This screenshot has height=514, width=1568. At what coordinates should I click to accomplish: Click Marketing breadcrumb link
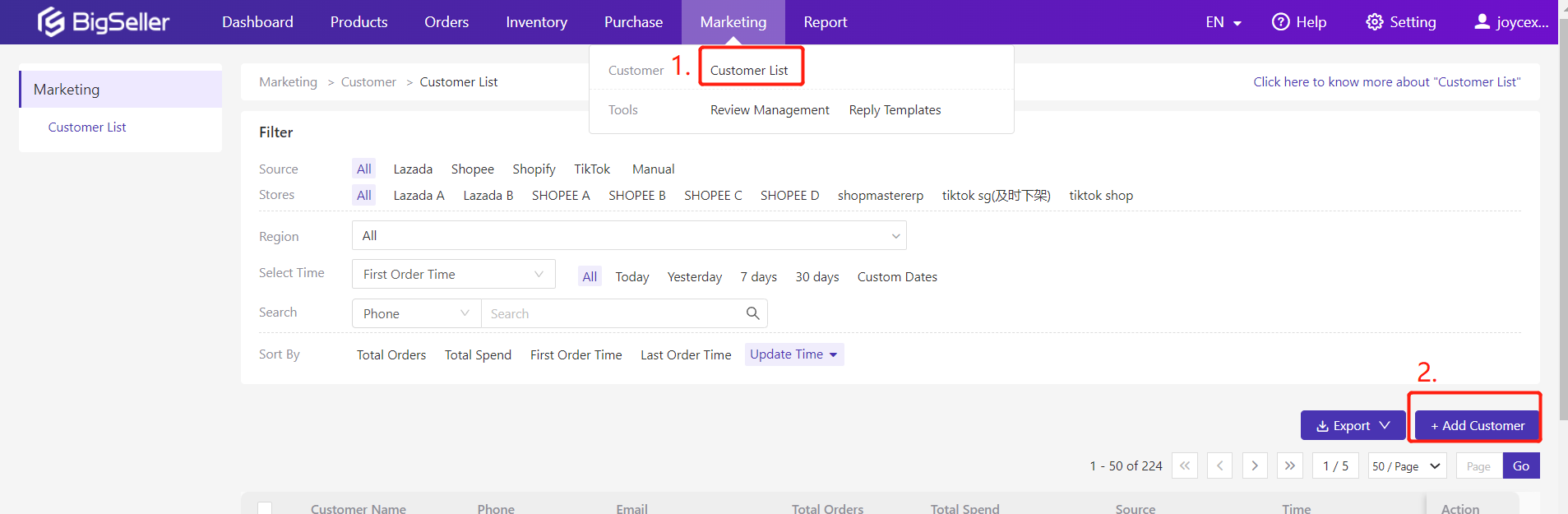pos(288,82)
